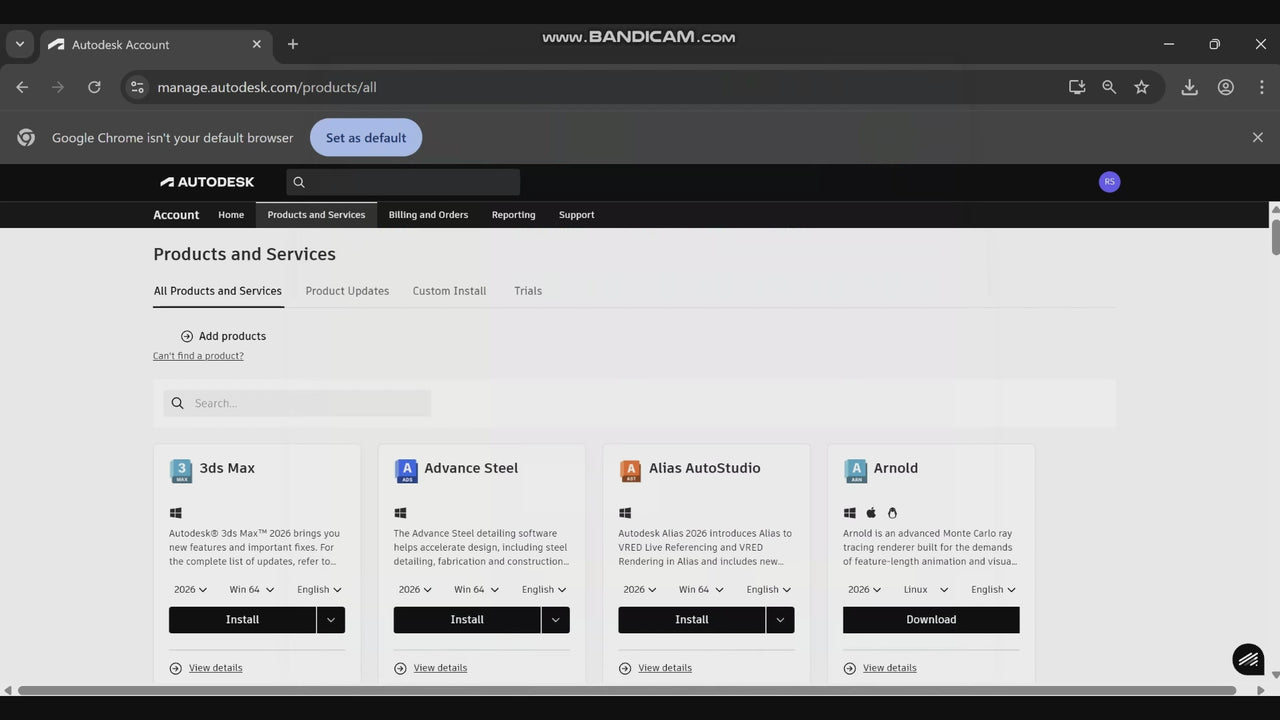This screenshot has width=1280, height=720.
Task: Expand Alias AutoStudio Install options arrow
Action: (781, 620)
